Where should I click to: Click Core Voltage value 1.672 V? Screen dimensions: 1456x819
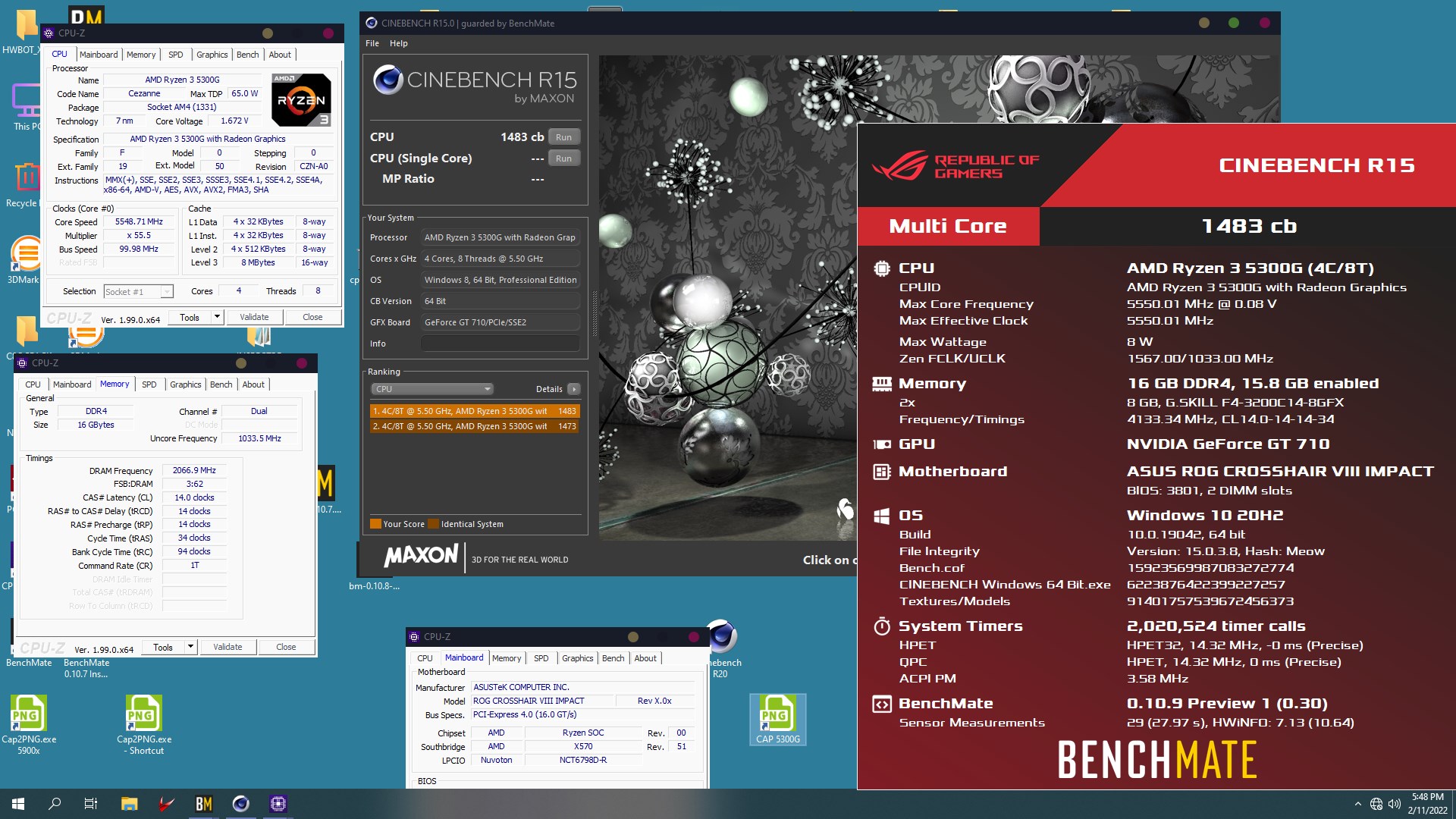tap(235, 121)
